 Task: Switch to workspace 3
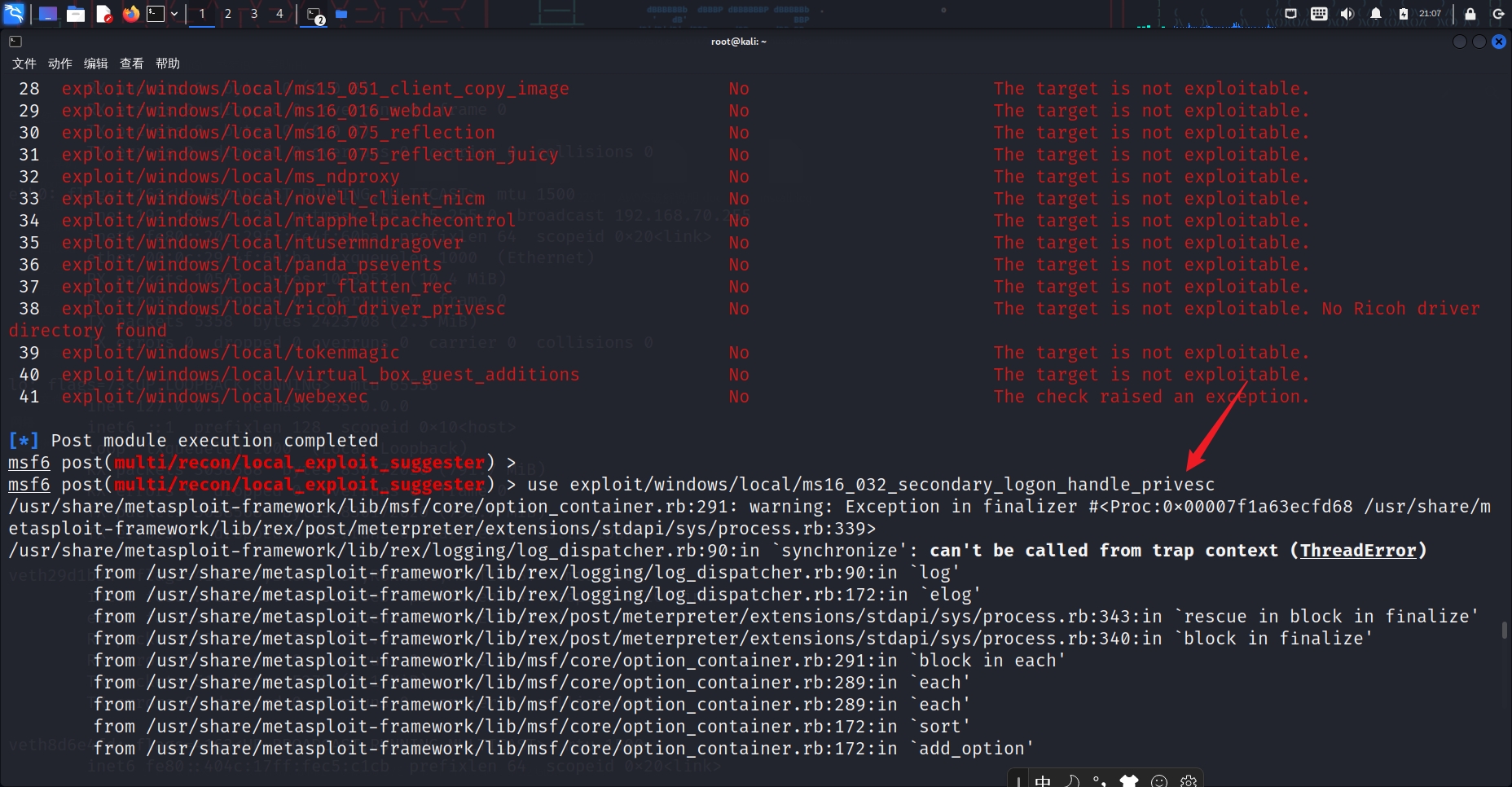[253, 13]
